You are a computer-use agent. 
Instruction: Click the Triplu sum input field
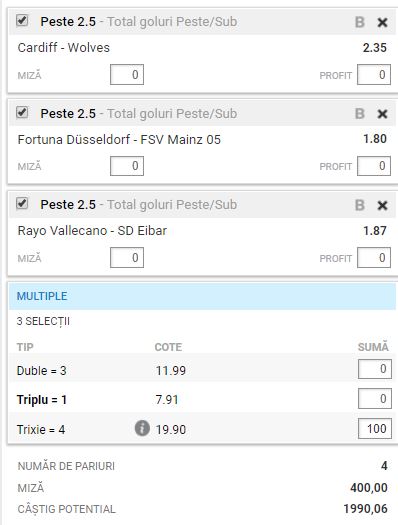click(375, 398)
